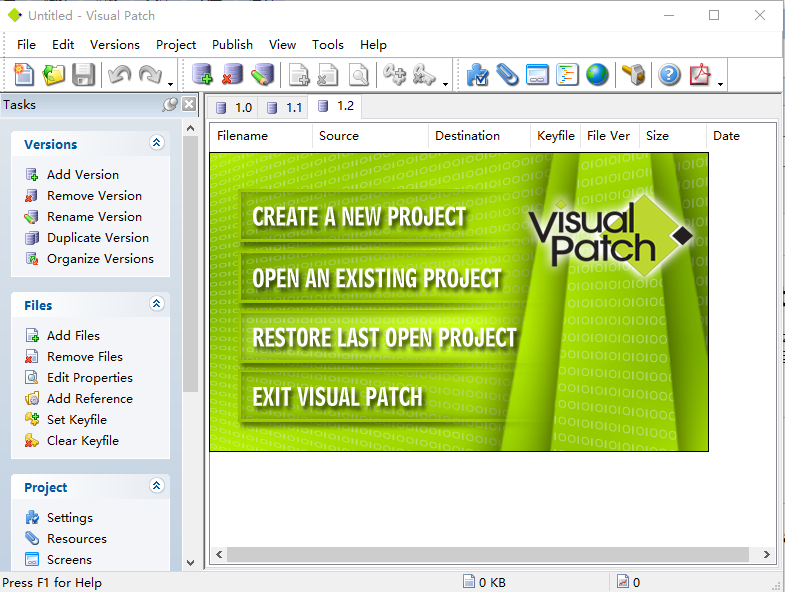The width and height of the screenshot is (785, 592).
Task: Collapse the Files task group
Action: (157, 304)
